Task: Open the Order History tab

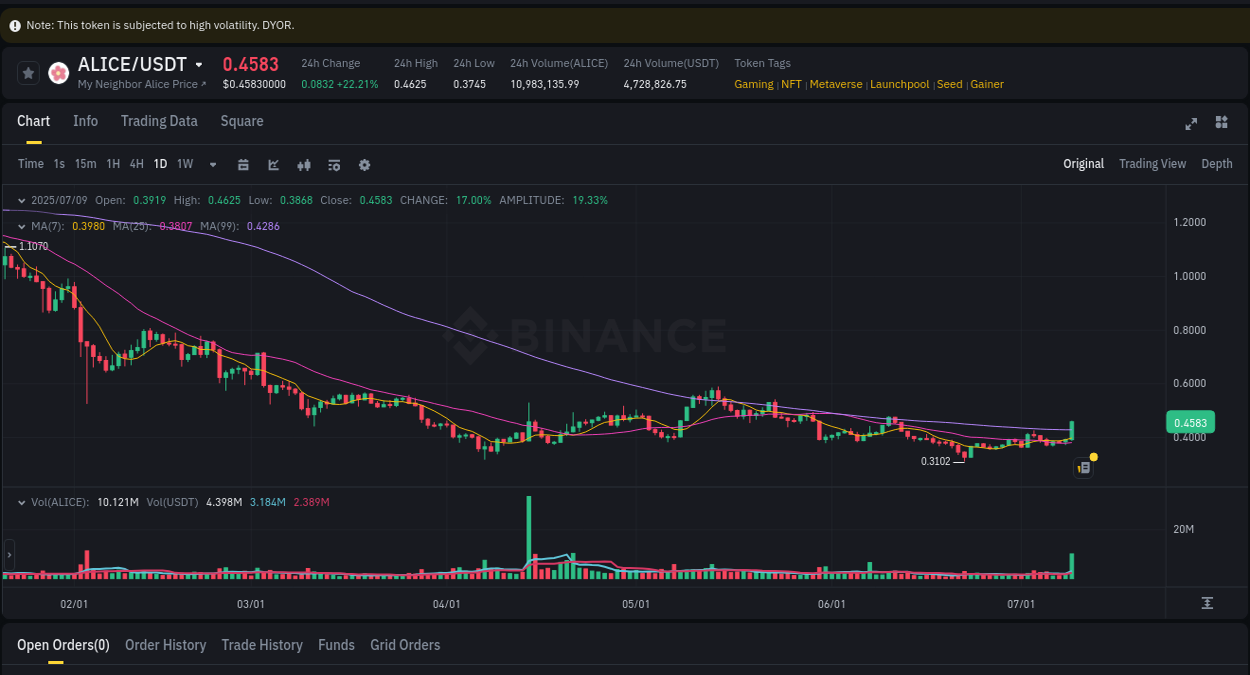Action: coord(165,645)
